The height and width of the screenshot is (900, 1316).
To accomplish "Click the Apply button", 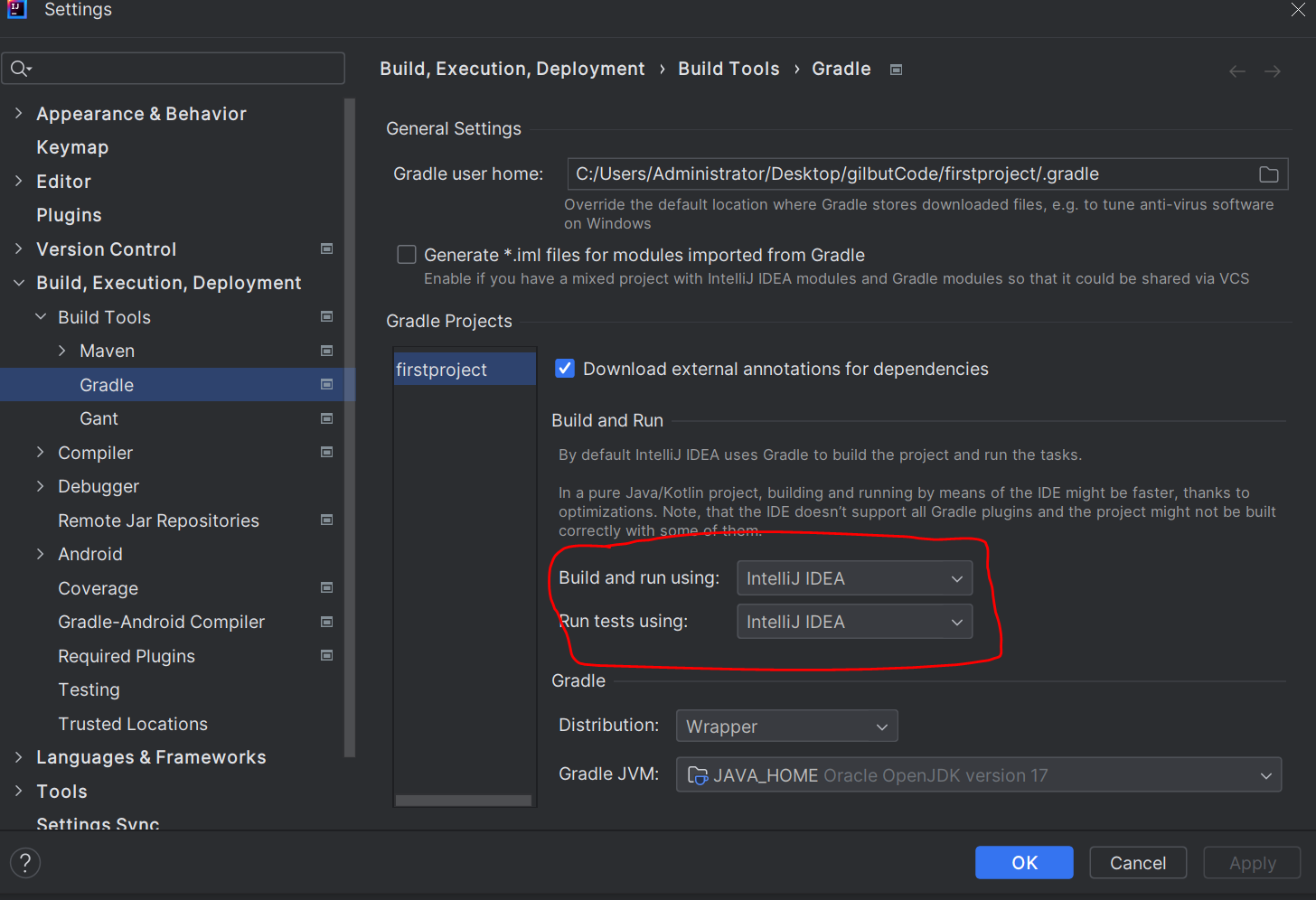I will point(1252,863).
